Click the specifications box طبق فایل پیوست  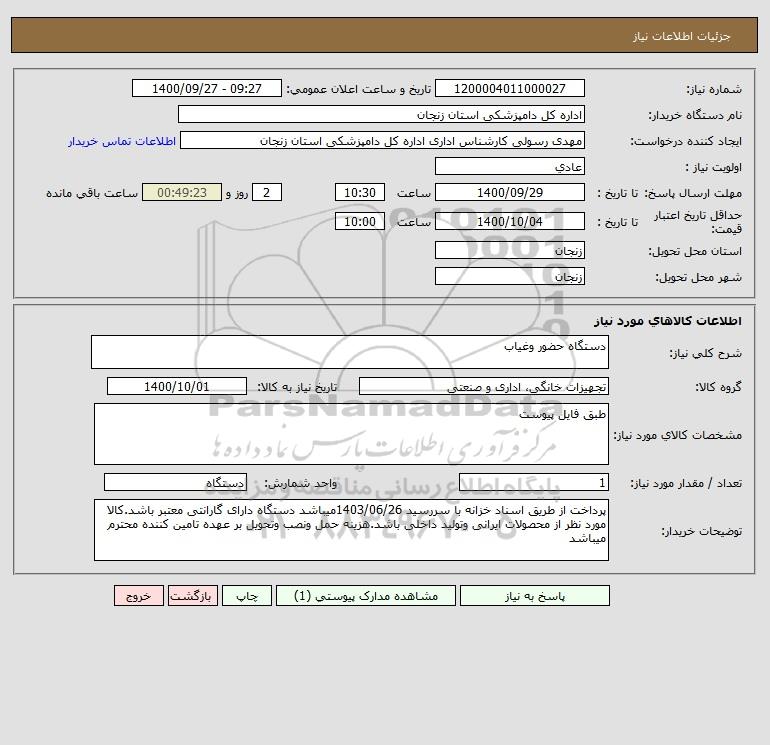point(351,434)
